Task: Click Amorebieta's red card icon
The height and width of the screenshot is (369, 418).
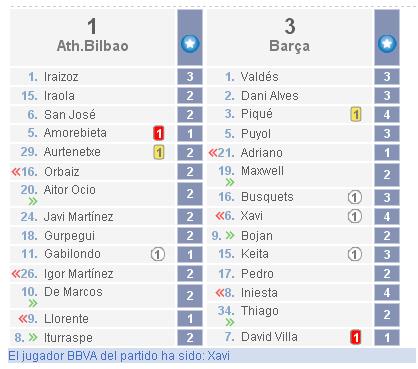Action: 159,133
